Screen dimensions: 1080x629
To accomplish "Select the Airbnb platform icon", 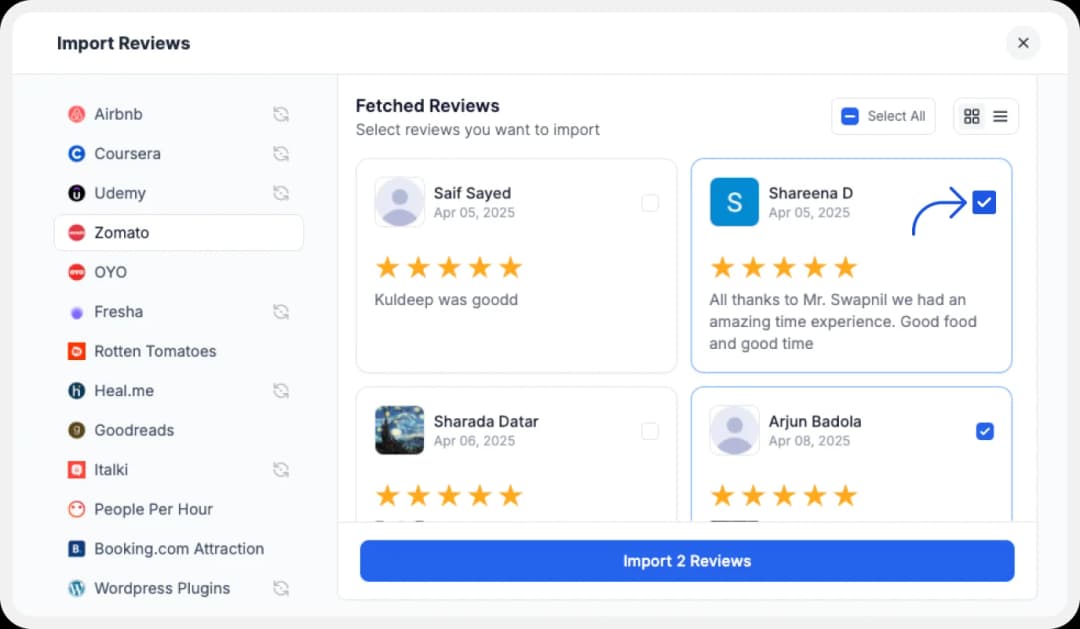I will click(x=76, y=114).
